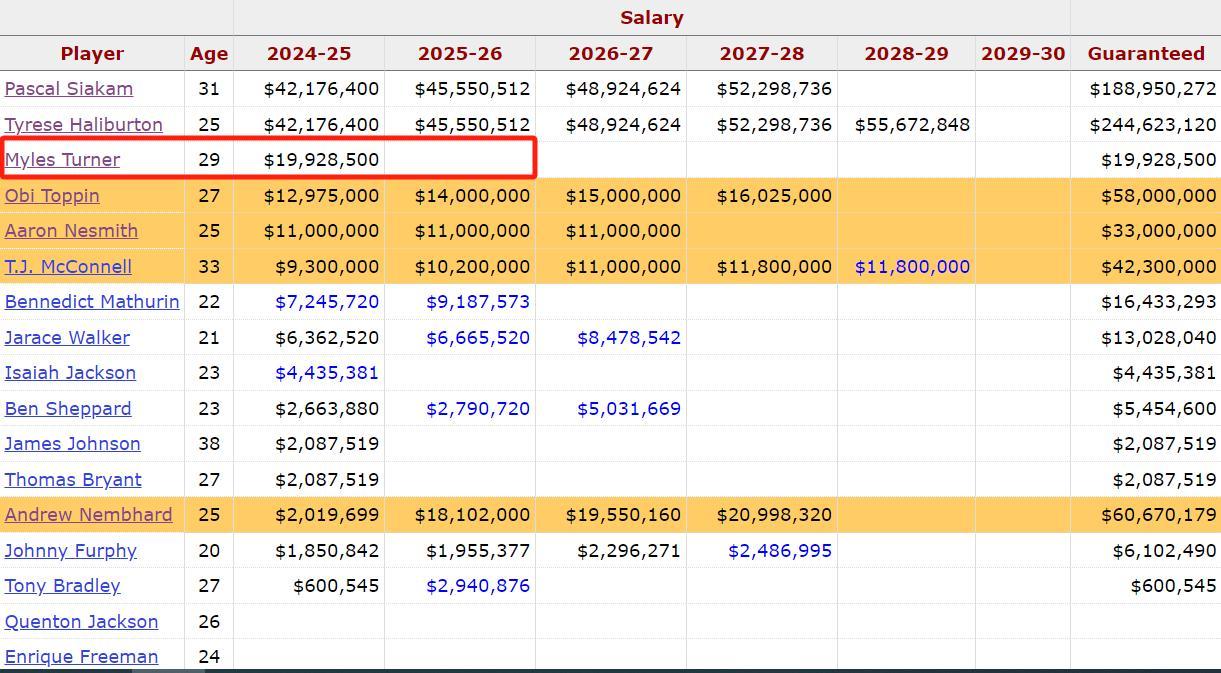1221x673 pixels.
Task: Go to Quenton Jackson's player page
Action: 81,622
